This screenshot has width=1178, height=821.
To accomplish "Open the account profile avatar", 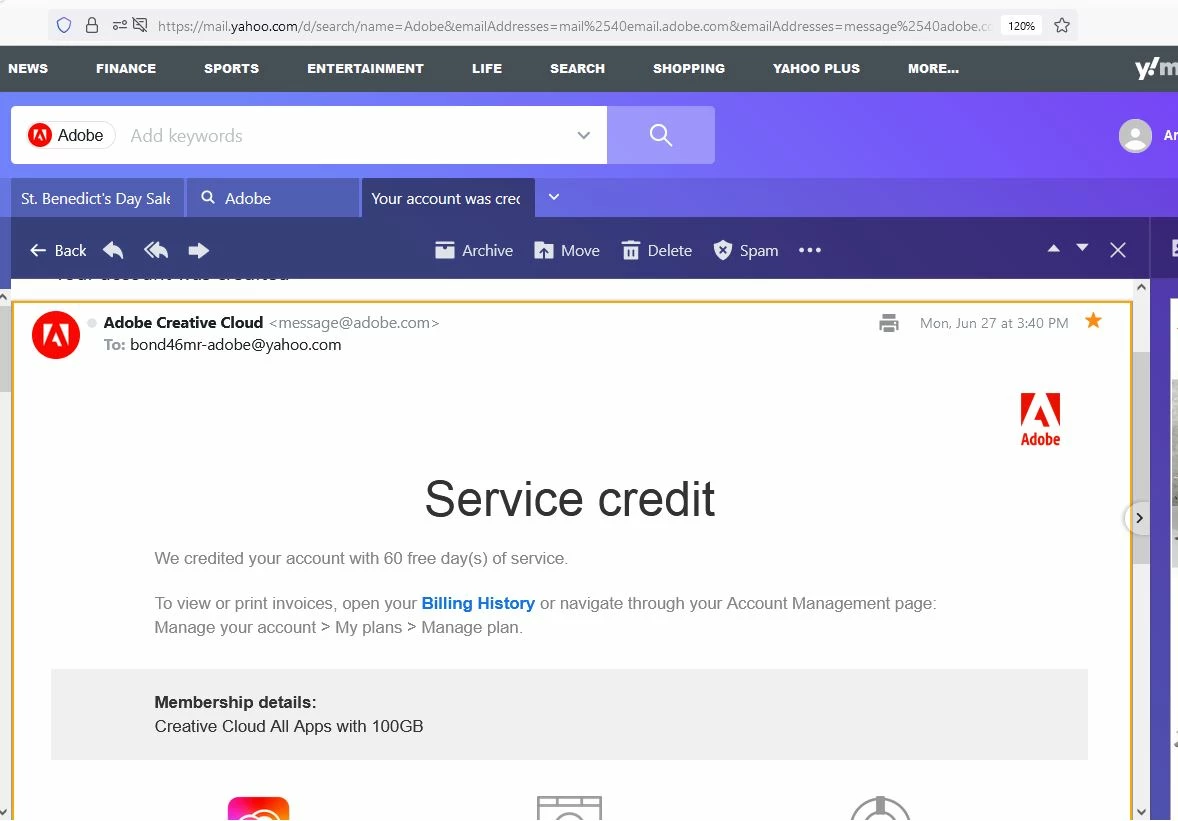I will 1134,136.
